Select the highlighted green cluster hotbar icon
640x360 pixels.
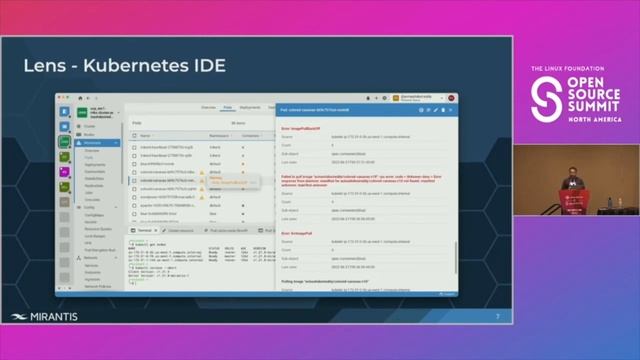coord(64,142)
